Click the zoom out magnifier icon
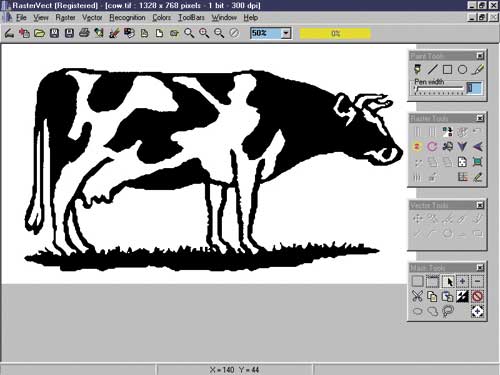Image resolution: width=500 pixels, height=375 pixels. pos(219,33)
